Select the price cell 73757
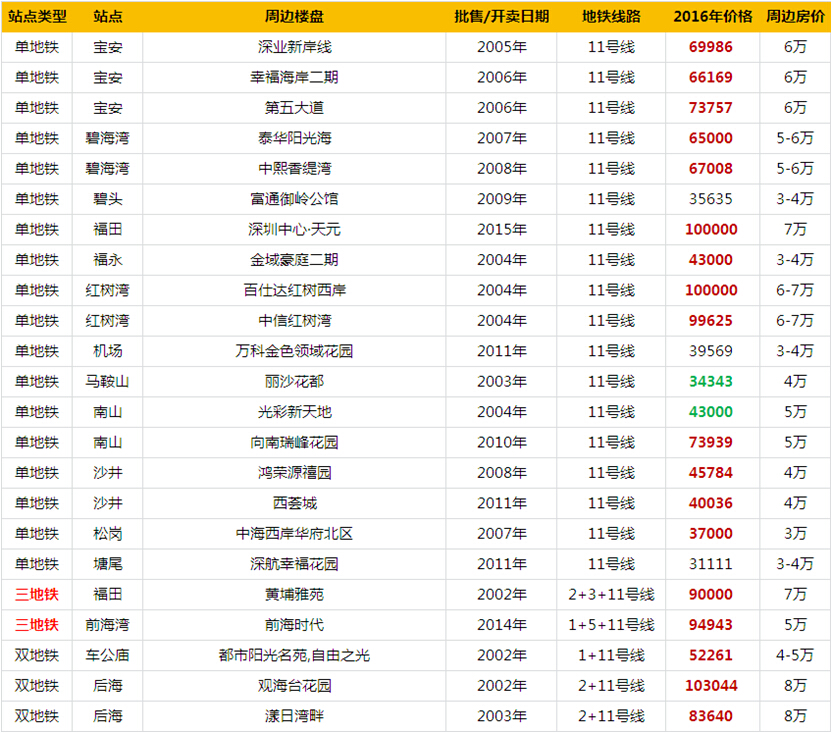 tap(711, 108)
